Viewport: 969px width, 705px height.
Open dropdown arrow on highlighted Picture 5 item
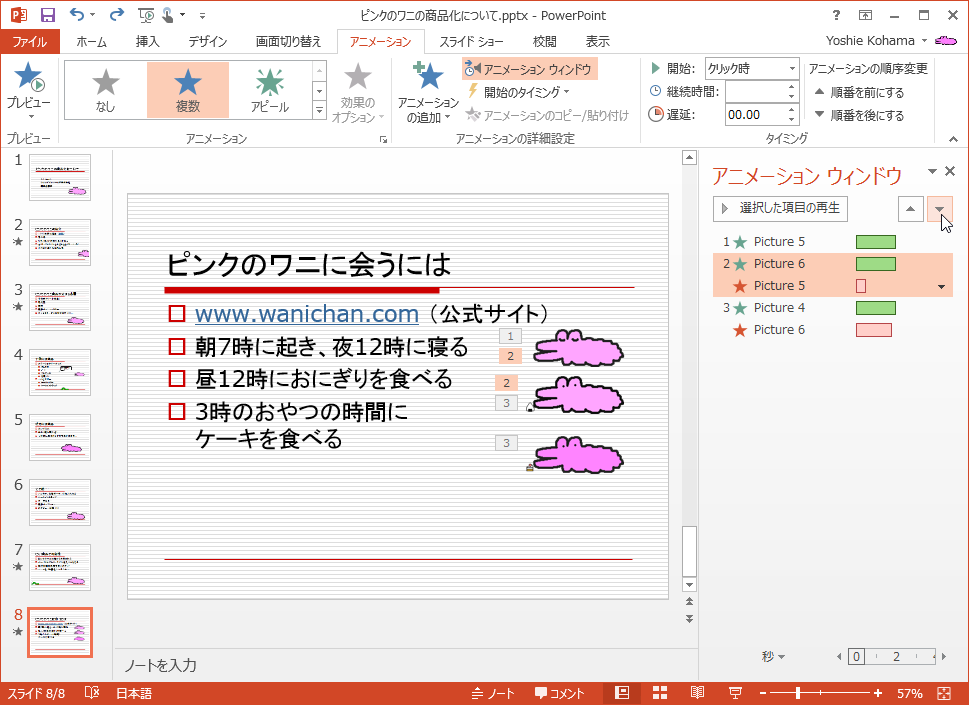pyautogui.click(x=941, y=286)
